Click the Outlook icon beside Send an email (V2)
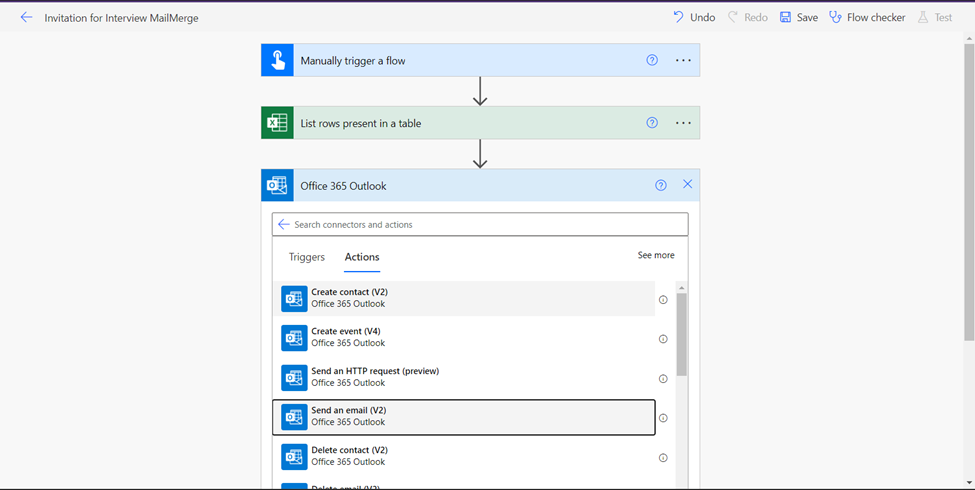Viewport: 975px width, 490px height. point(294,417)
